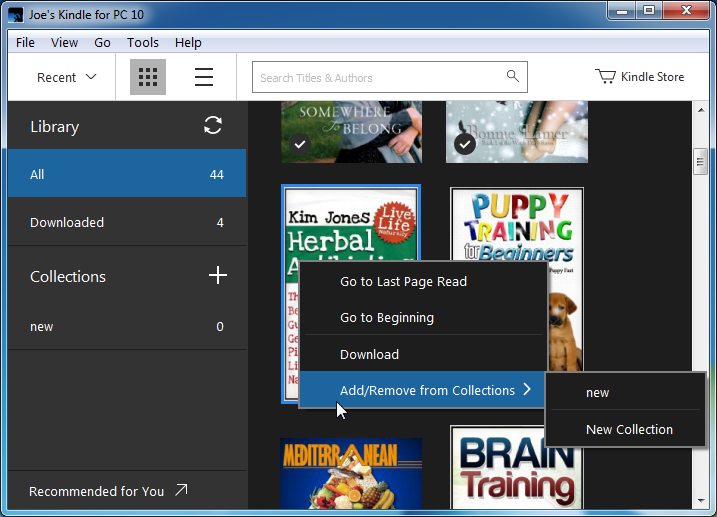Choose Go to Beginning

coord(423,317)
